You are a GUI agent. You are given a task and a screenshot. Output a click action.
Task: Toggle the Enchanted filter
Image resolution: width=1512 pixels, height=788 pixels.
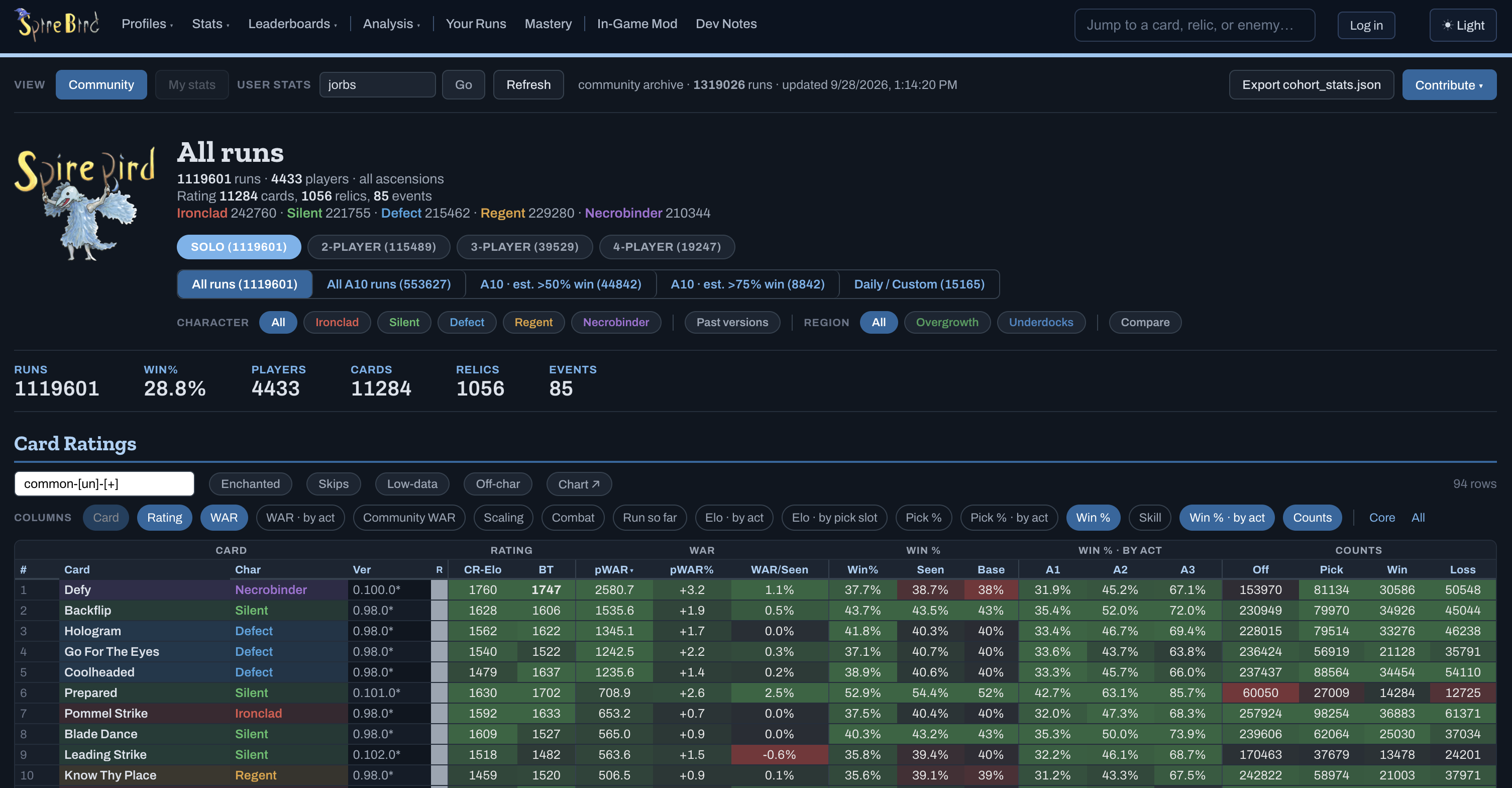[x=250, y=484]
